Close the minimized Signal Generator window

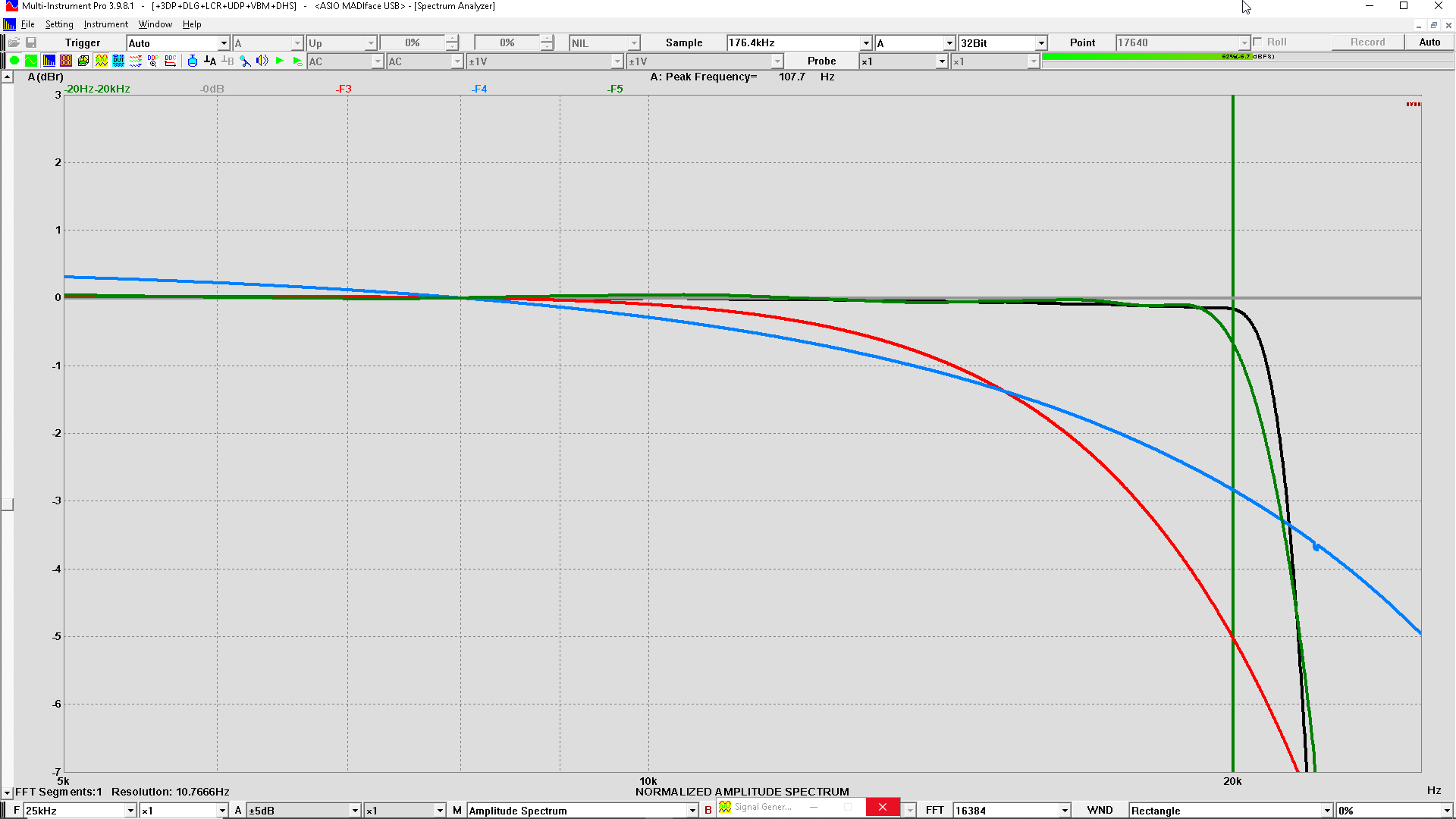coord(883,807)
